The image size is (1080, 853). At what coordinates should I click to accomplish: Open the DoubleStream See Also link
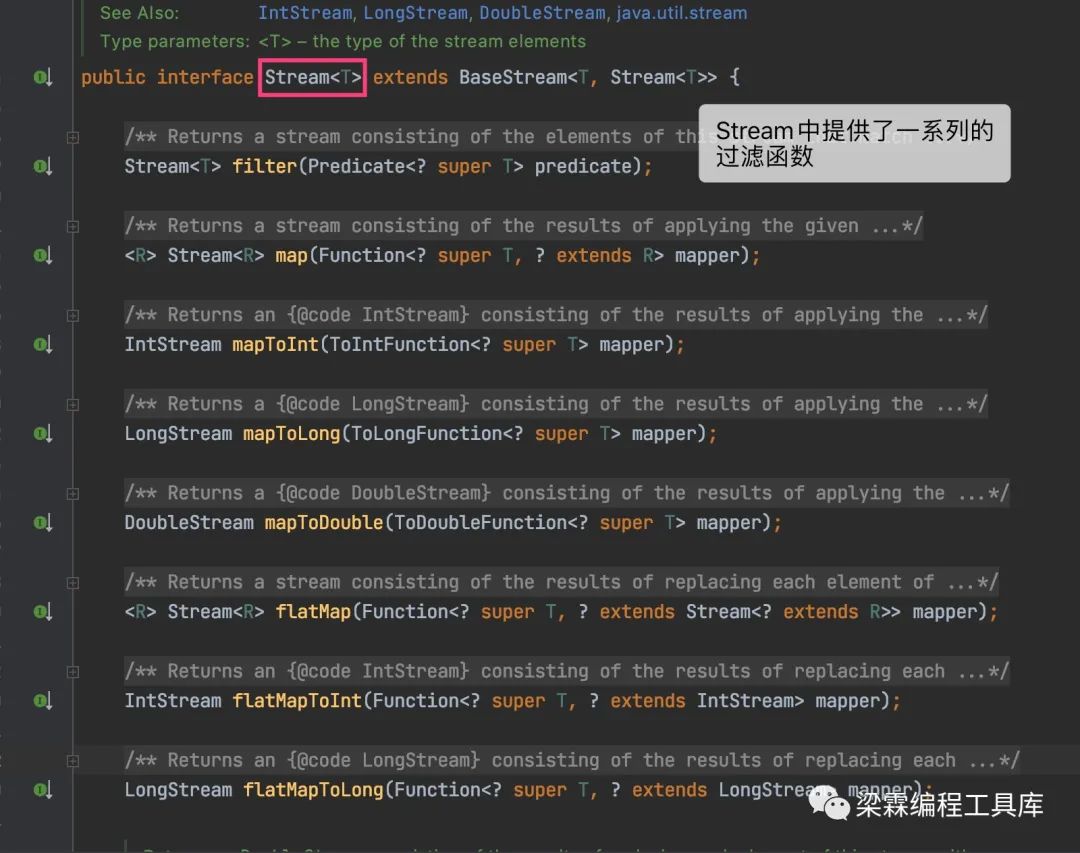542,13
